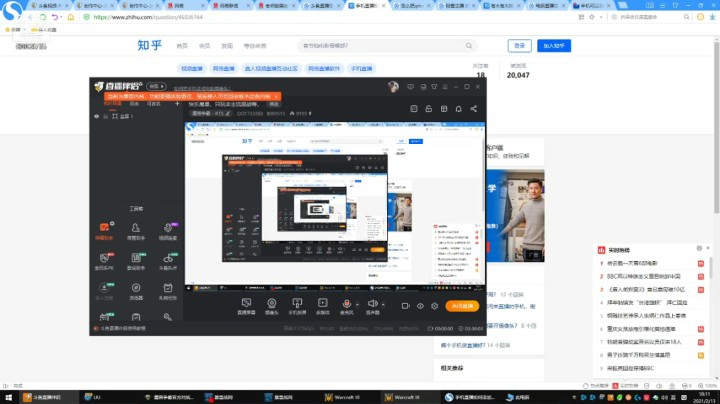The height and width of the screenshot is (404, 720).
Task: Click the Zhihu search magnifier icon
Action: point(468,46)
